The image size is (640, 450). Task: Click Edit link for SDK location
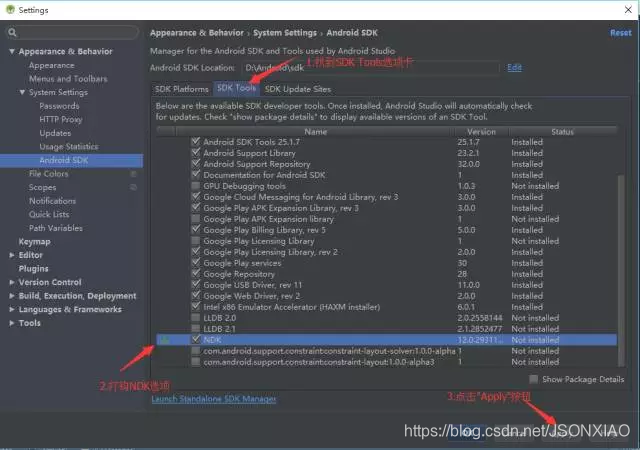coord(514,67)
